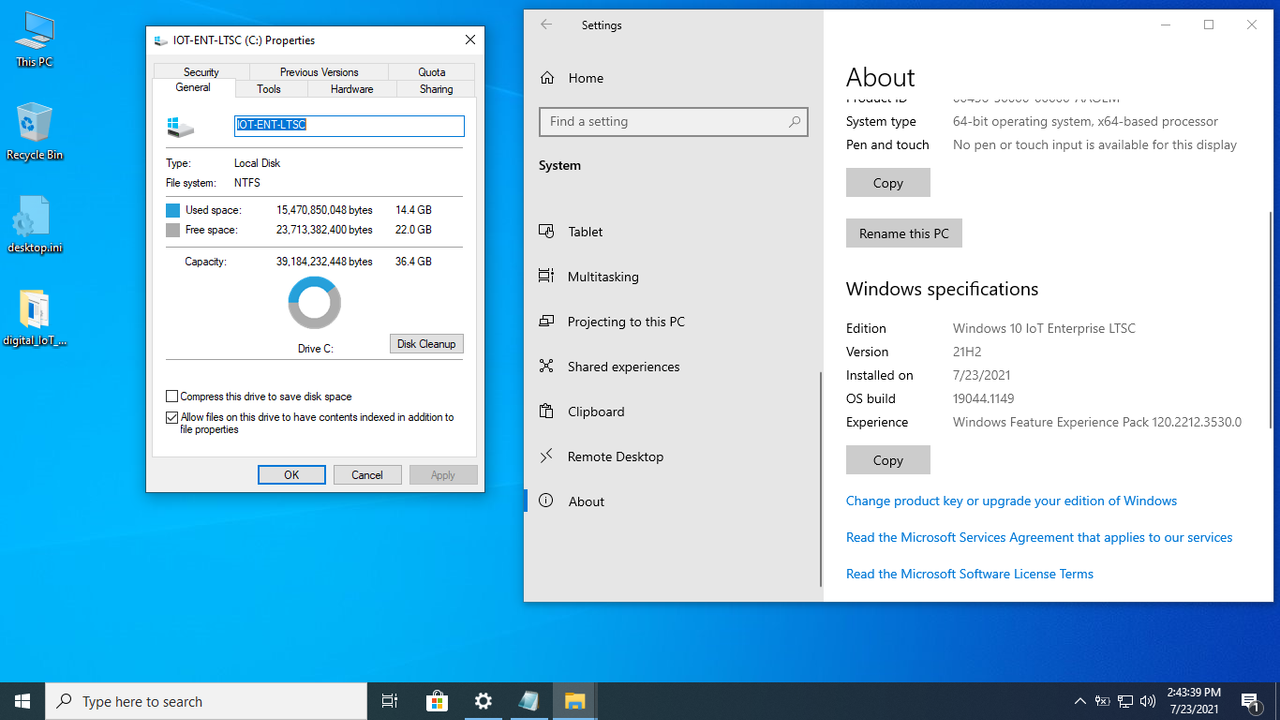This screenshot has height=720, width=1280.
Task: Open Change product key or upgrade link
Action: pos(1011,501)
